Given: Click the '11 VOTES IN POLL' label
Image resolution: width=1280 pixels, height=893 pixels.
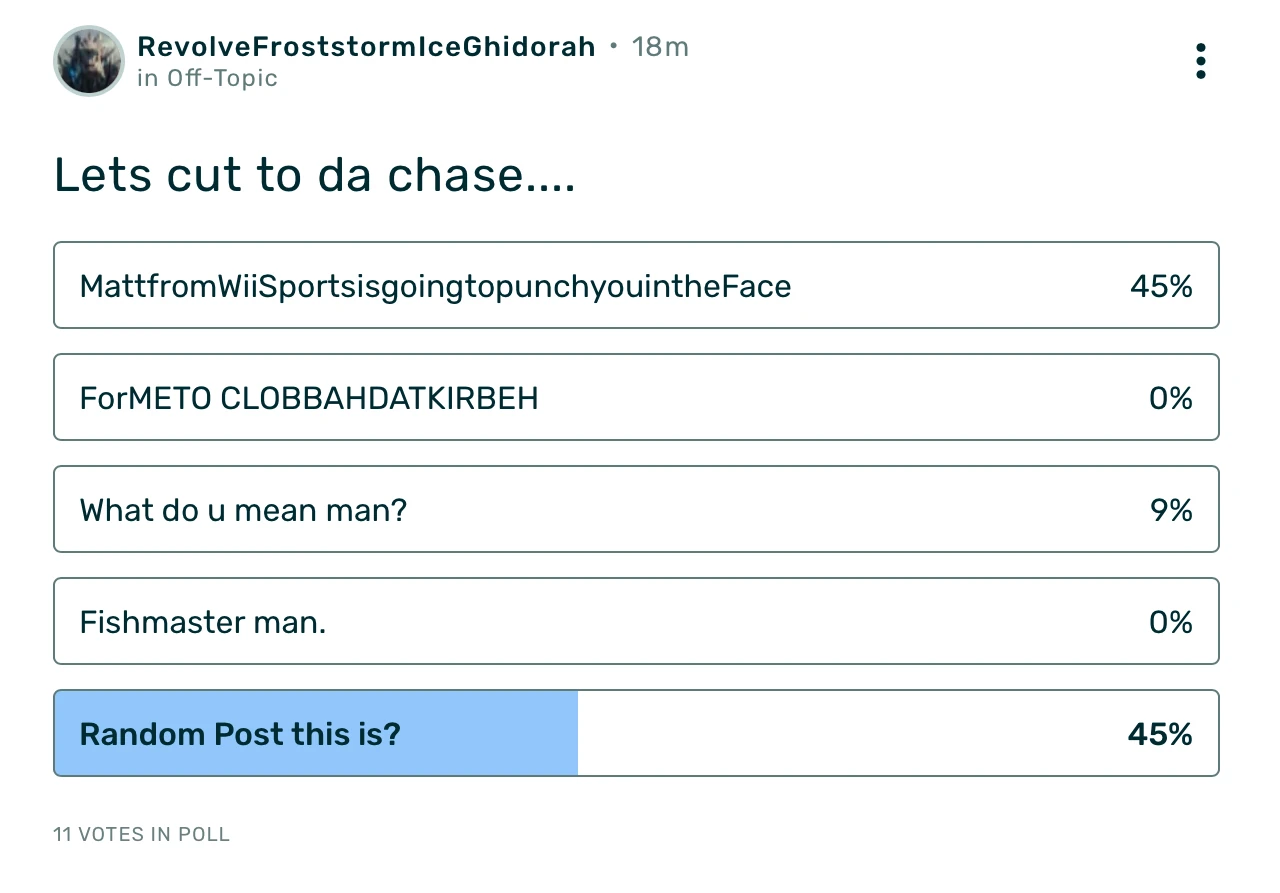Looking at the screenshot, I should (141, 834).
